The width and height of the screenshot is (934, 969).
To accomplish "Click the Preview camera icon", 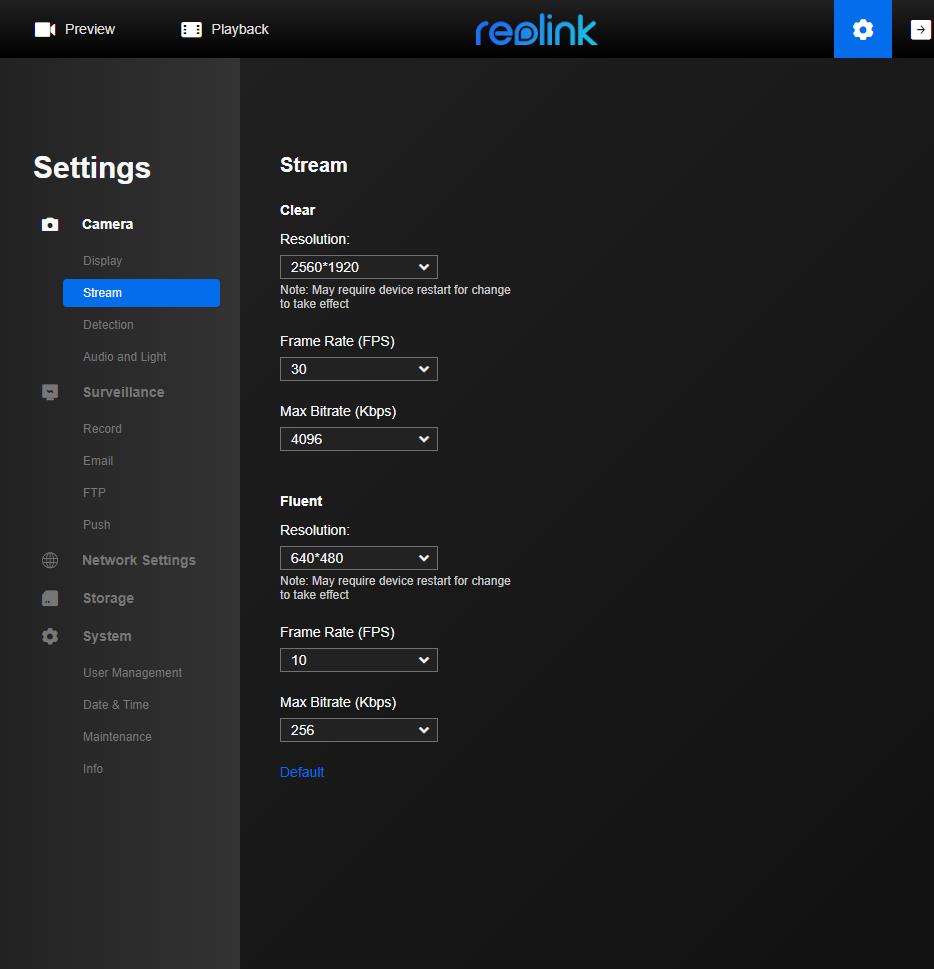I will coord(45,29).
